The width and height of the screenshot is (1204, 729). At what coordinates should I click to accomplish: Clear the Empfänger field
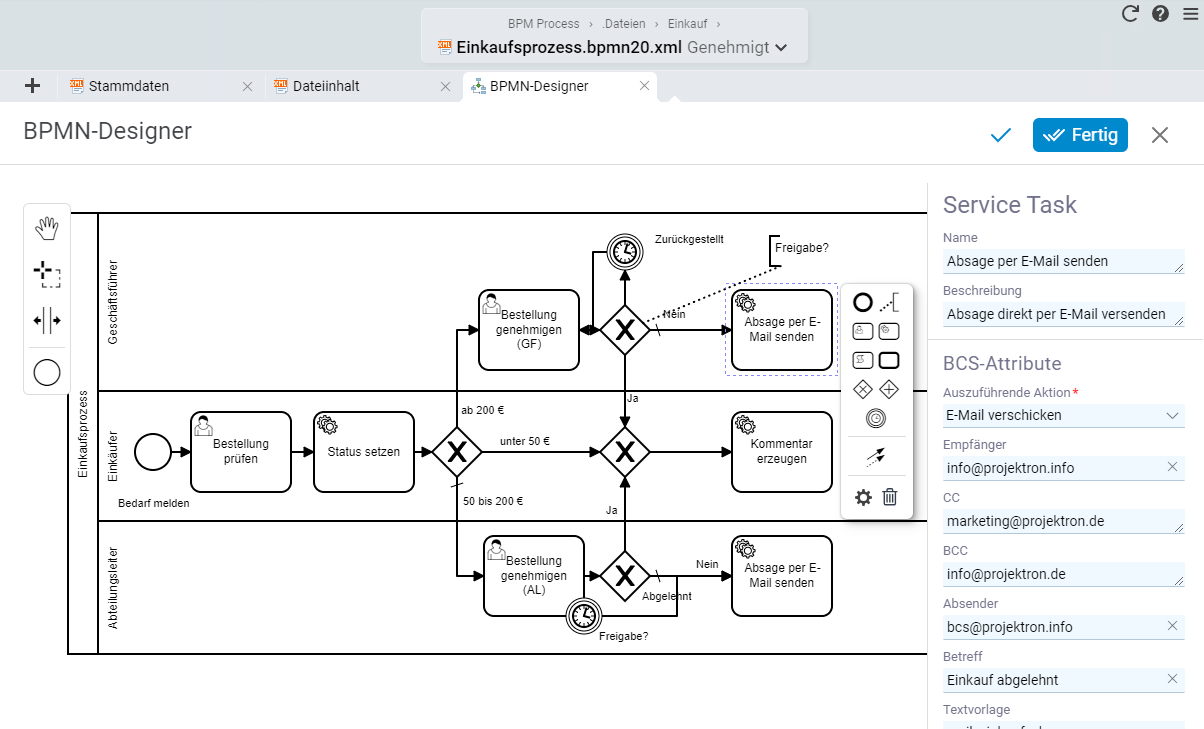pyautogui.click(x=1173, y=467)
